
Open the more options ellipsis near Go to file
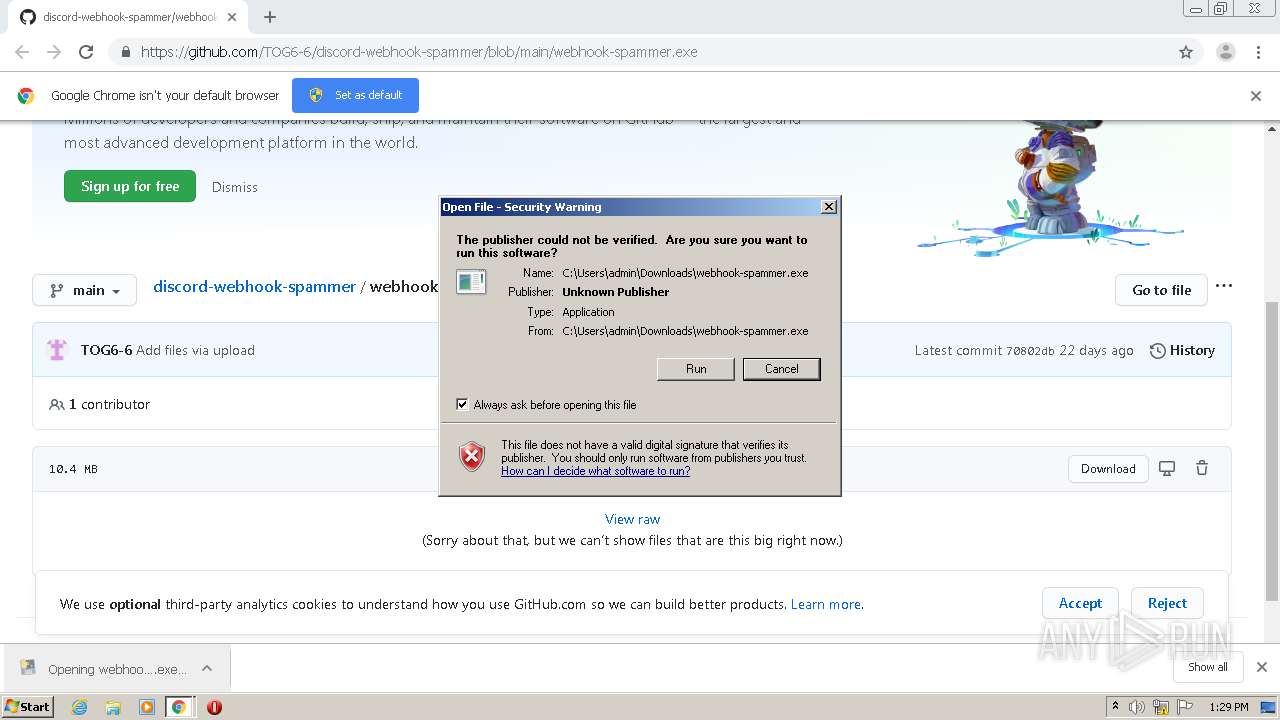tap(1224, 286)
